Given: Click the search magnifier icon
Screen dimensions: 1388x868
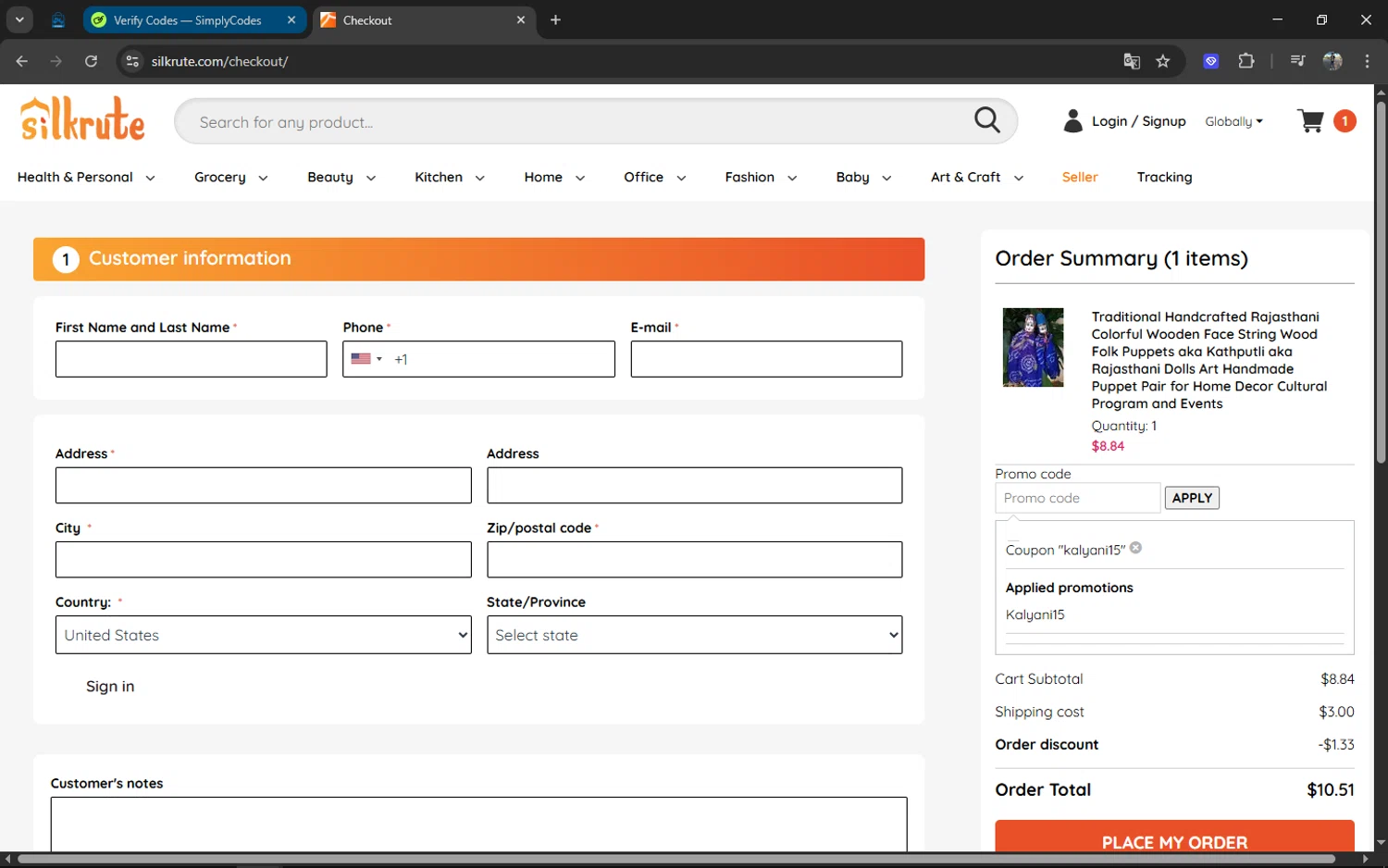Looking at the screenshot, I should point(987,120).
